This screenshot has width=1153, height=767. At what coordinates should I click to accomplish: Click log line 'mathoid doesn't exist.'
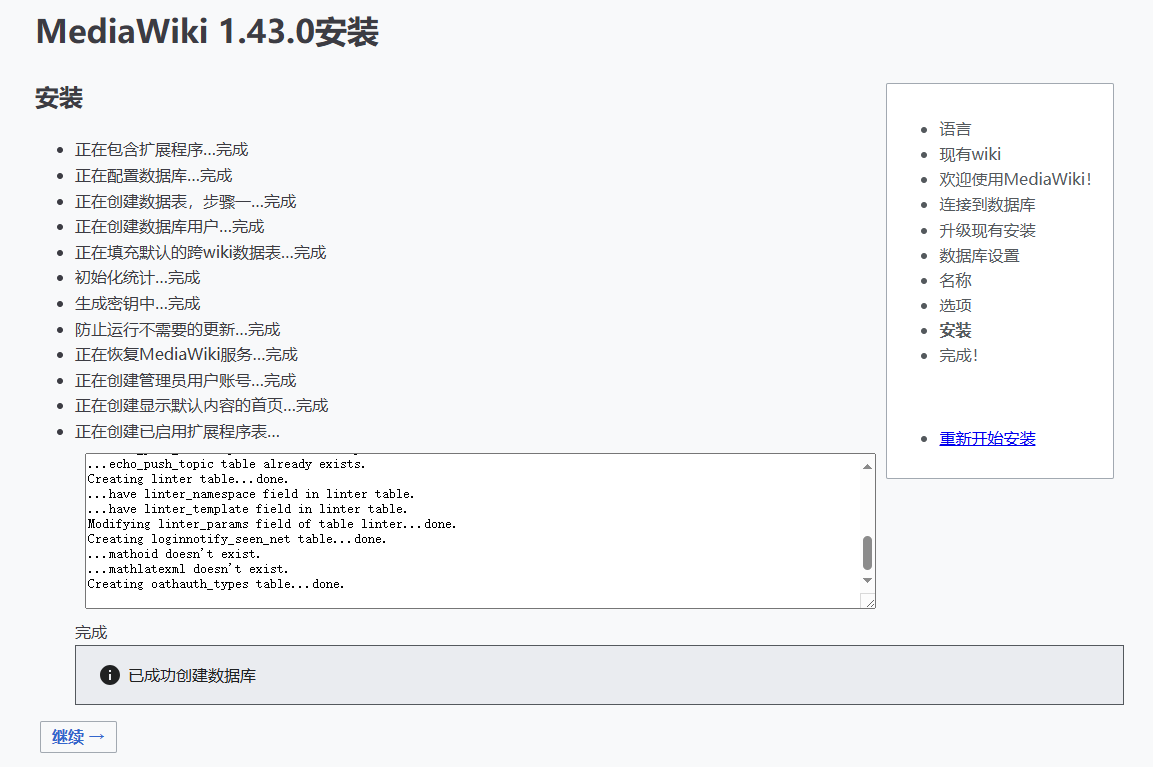(174, 554)
